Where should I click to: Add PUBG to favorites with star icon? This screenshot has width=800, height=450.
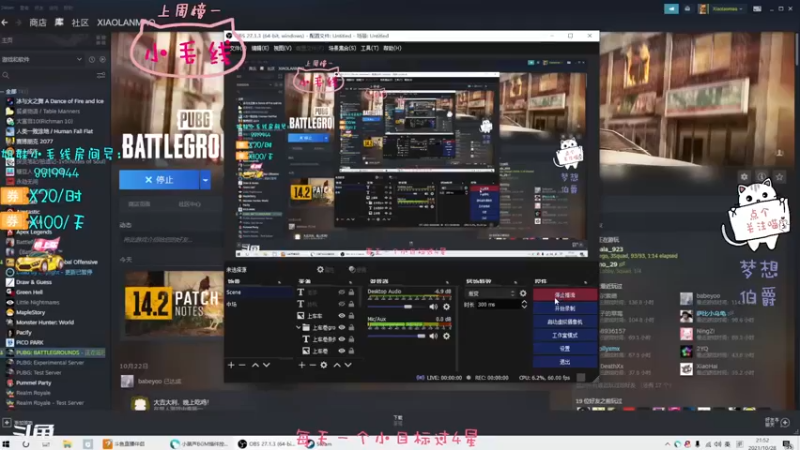(x=779, y=177)
